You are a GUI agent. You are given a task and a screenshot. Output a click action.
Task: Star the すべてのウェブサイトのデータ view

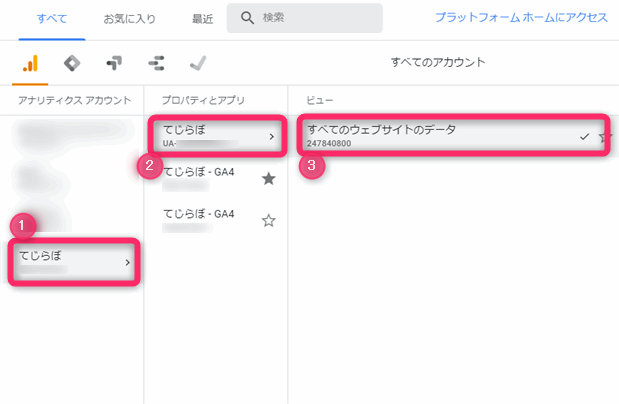click(x=605, y=137)
